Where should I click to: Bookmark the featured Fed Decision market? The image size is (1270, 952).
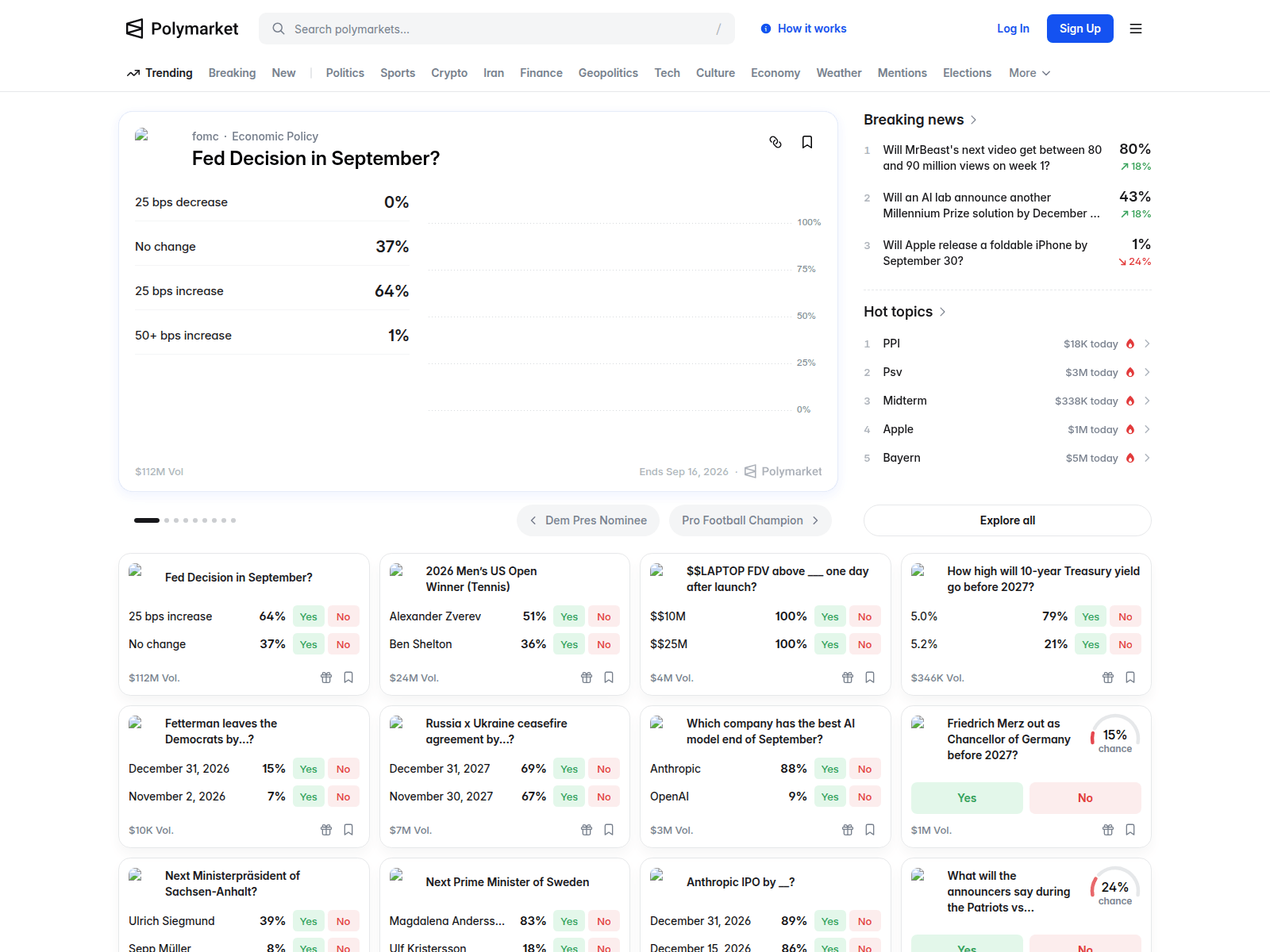807,142
